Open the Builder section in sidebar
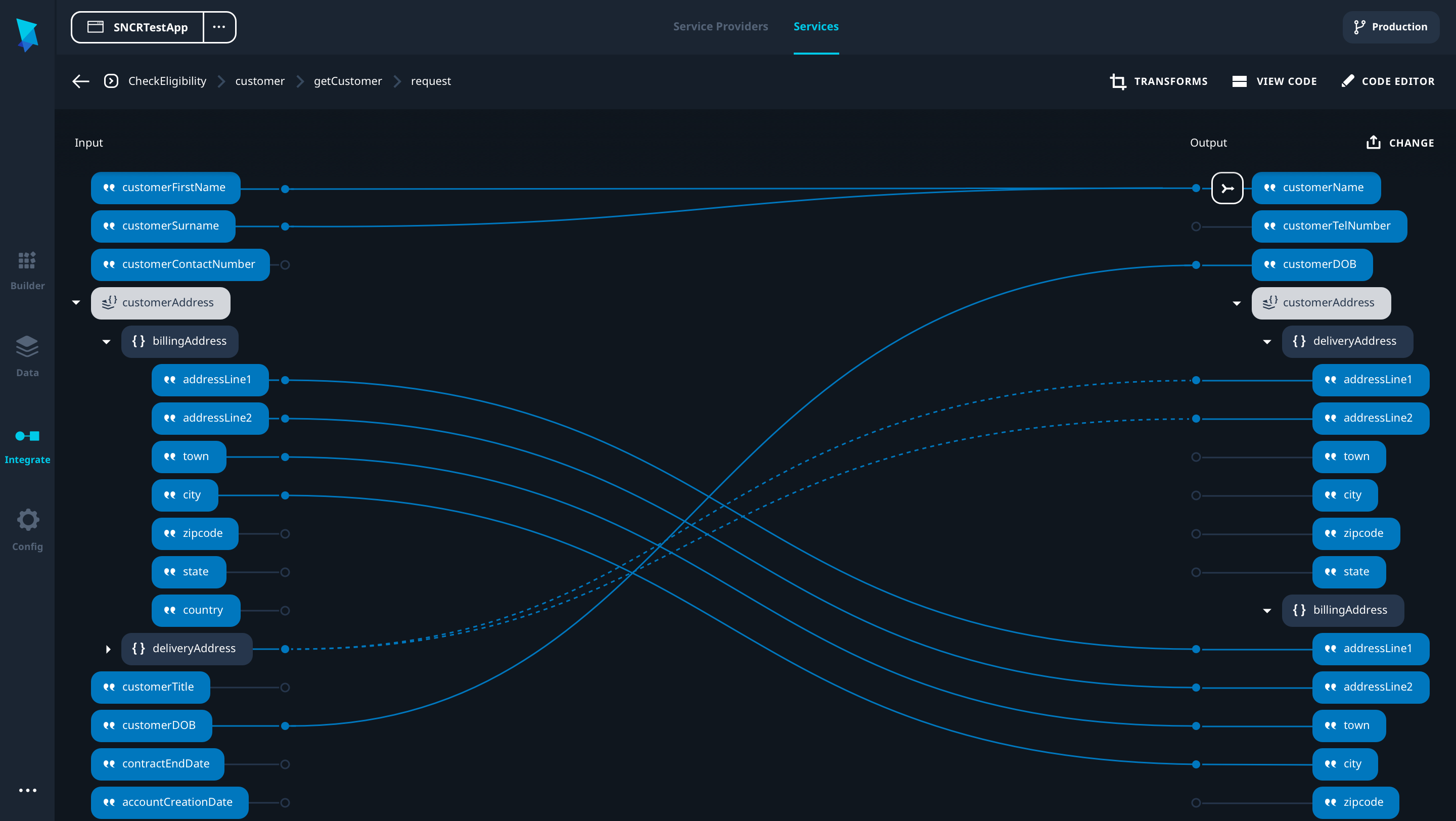The height and width of the screenshot is (821, 1456). [27, 270]
